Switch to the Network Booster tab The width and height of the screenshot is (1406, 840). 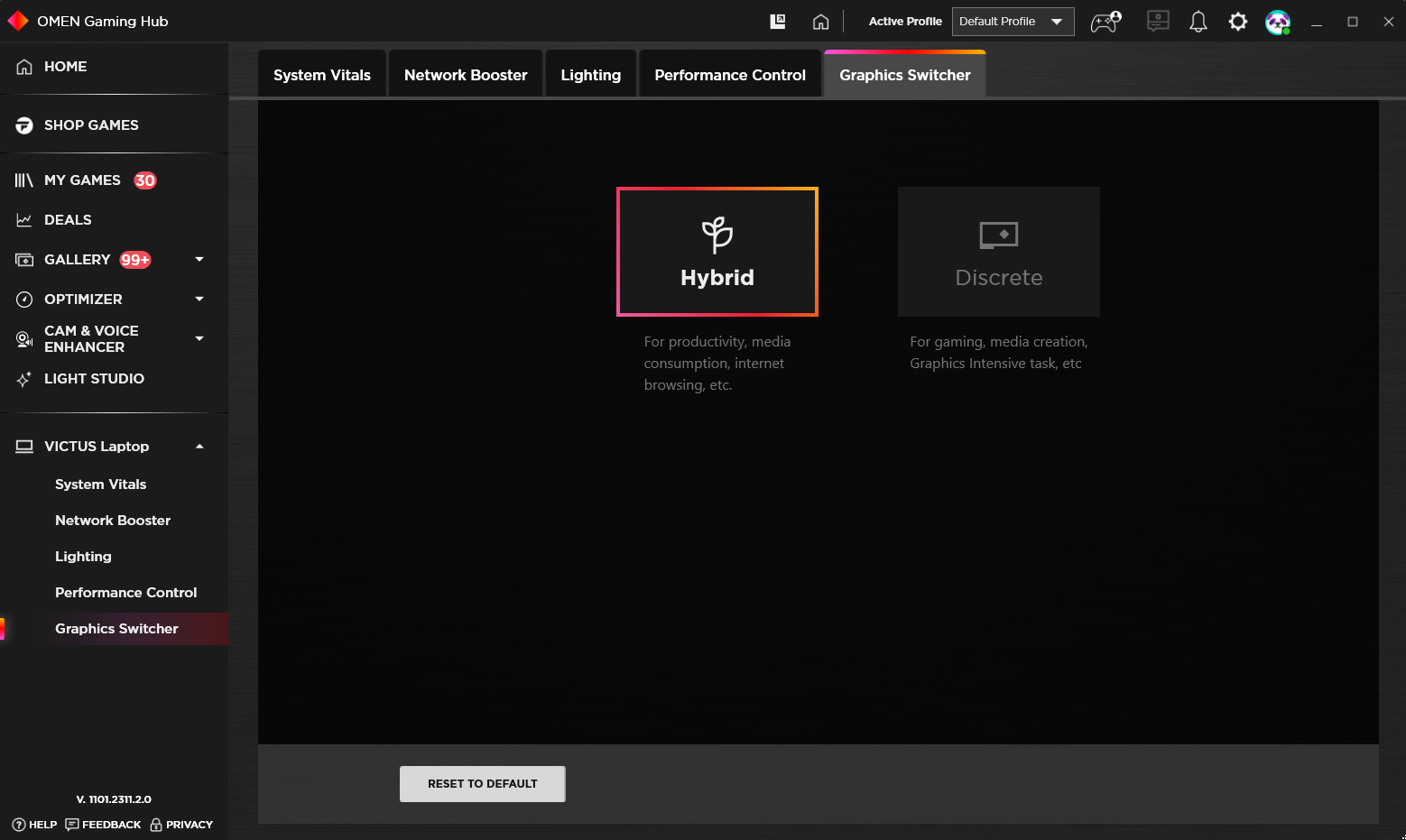pos(466,75)
